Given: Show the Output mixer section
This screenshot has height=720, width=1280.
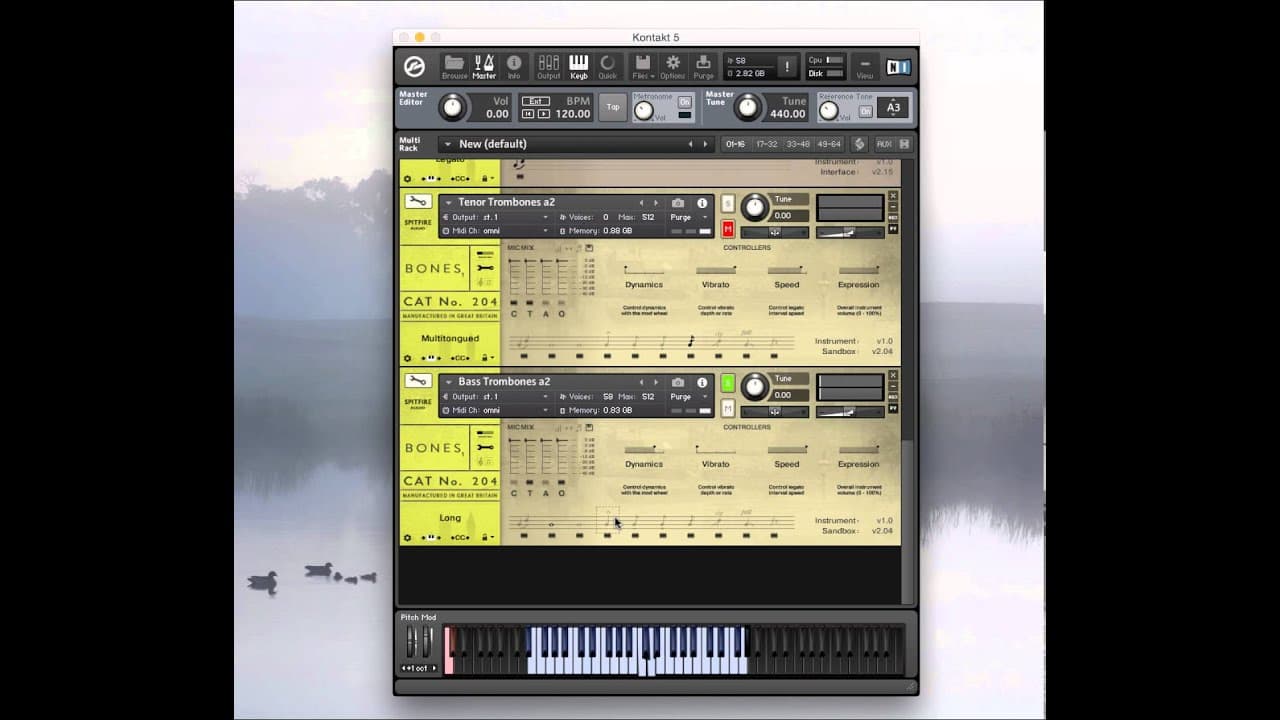Looking at the screenshot, I should [549, 67].
